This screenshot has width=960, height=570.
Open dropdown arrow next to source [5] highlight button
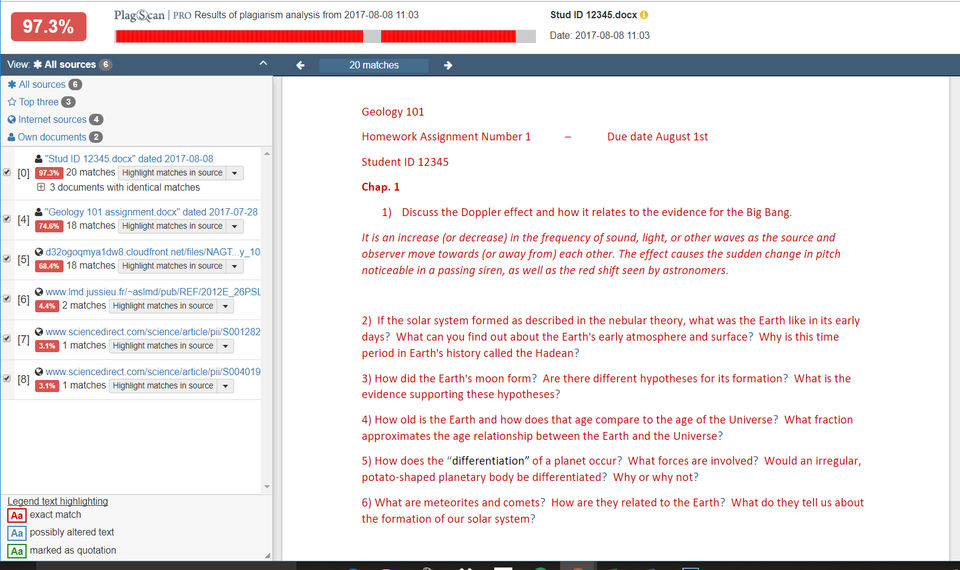[x=234, y=266]
